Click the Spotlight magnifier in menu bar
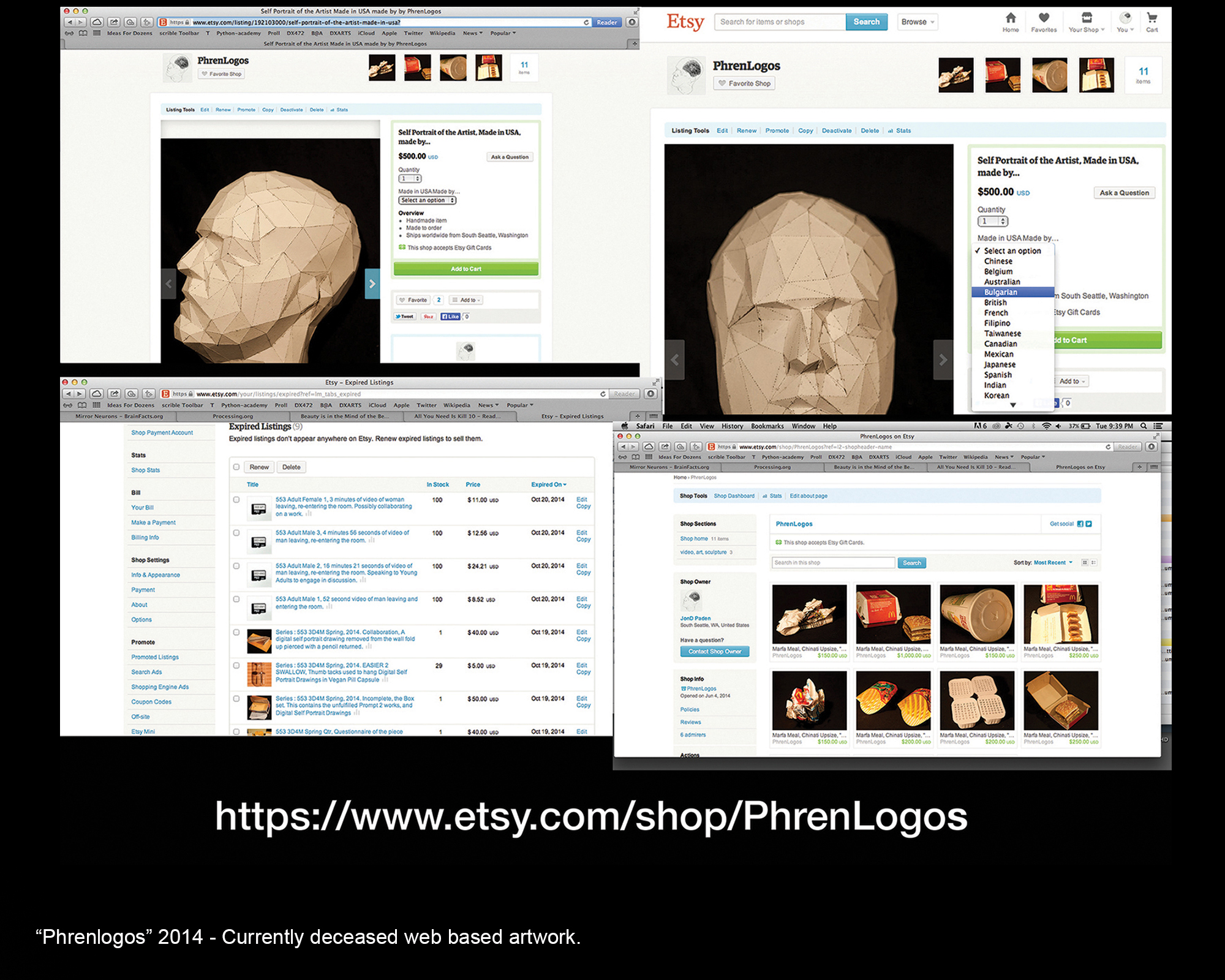 [1143, 426]
